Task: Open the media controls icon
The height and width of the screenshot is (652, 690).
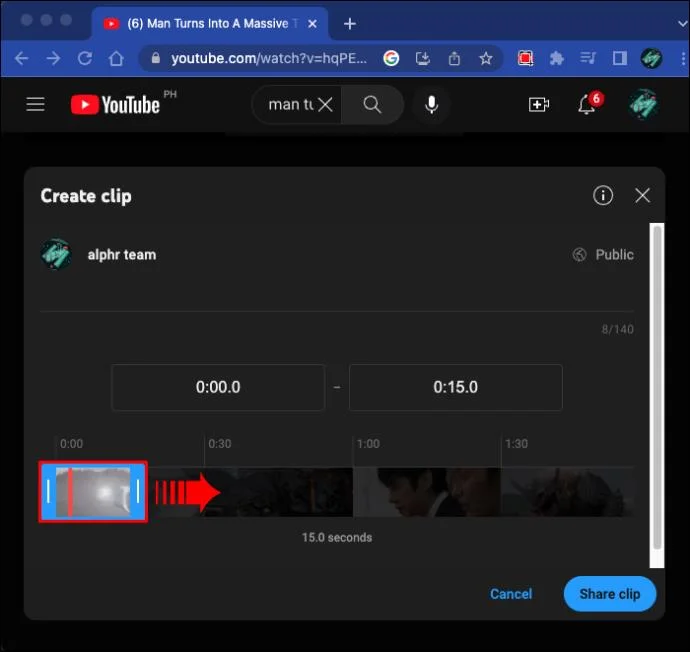Action: coord(588,58)
